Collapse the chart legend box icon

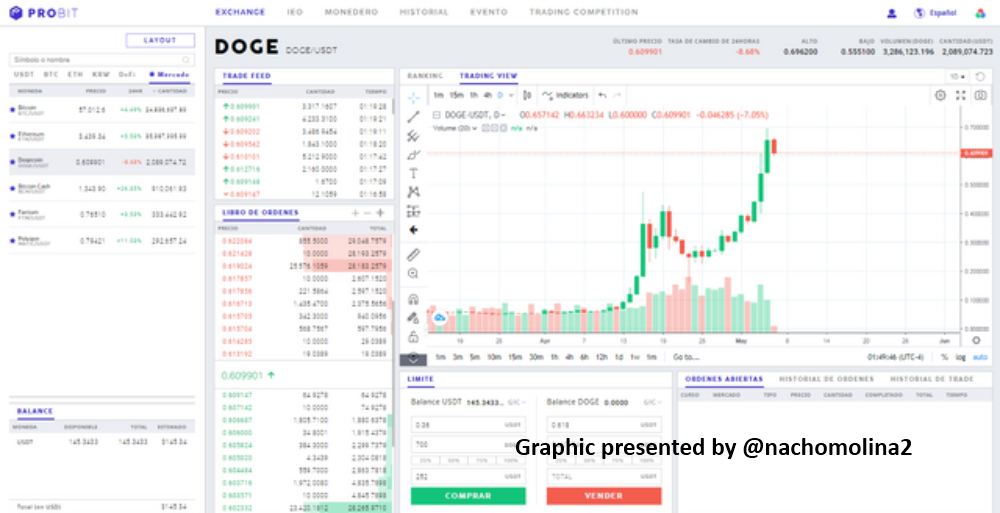tap(437, 115)
